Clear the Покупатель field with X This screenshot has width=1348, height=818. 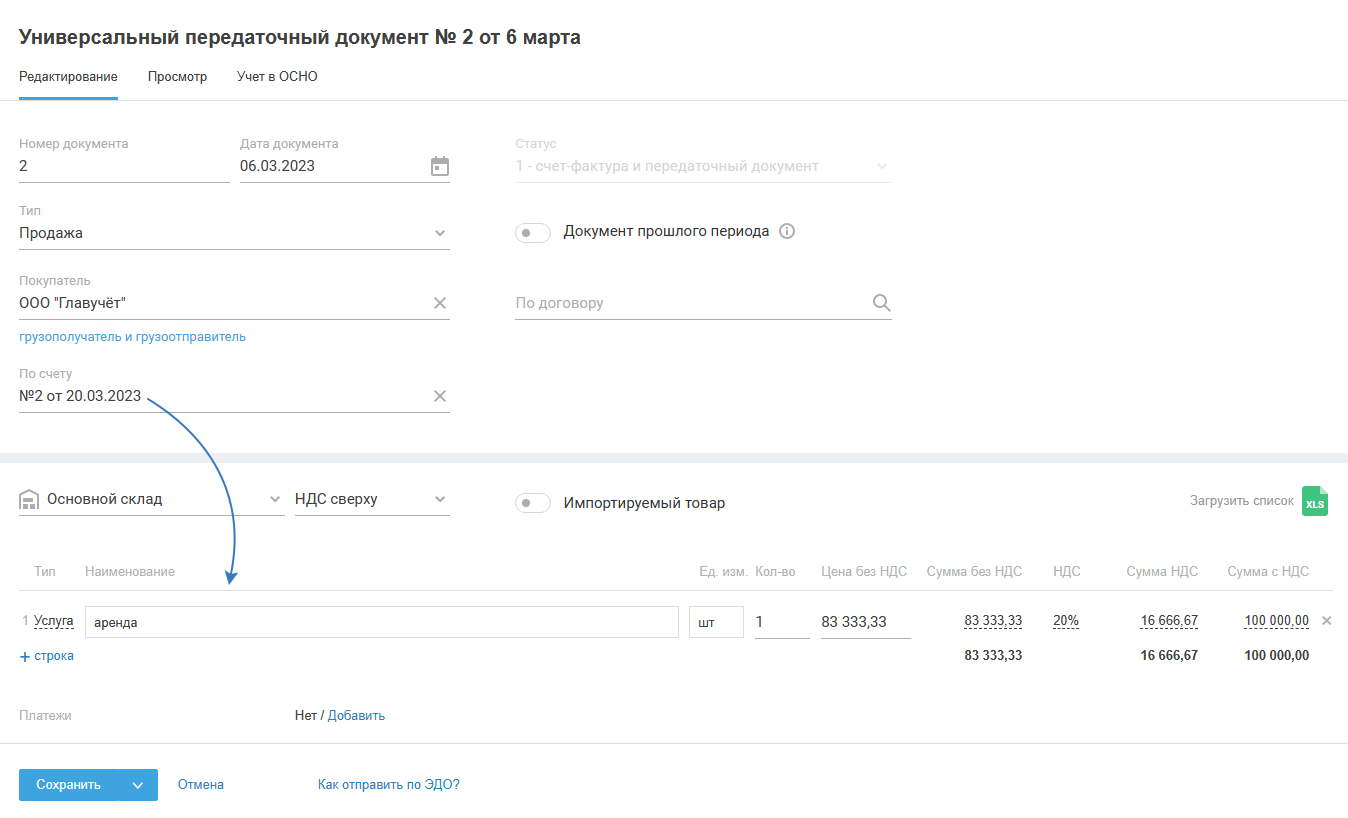pyautogui.click(x=440, y=303)
